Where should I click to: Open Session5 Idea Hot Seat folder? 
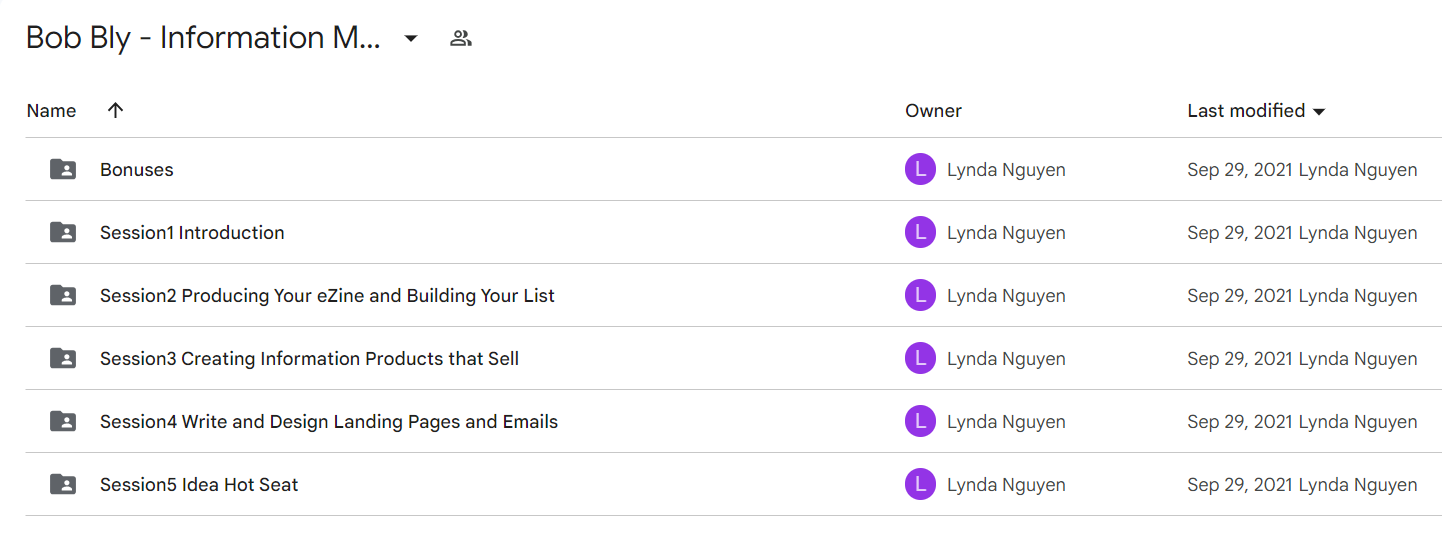pyautogui.click(x=199, y=485)
